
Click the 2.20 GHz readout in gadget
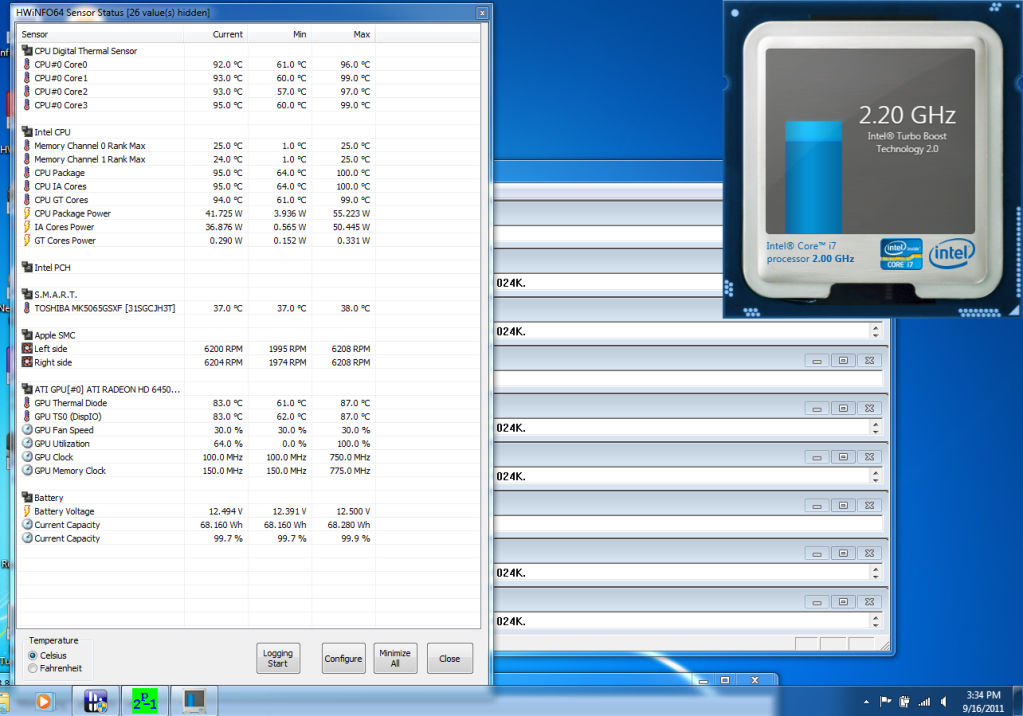pyautogui.click(x=907, y=115)
